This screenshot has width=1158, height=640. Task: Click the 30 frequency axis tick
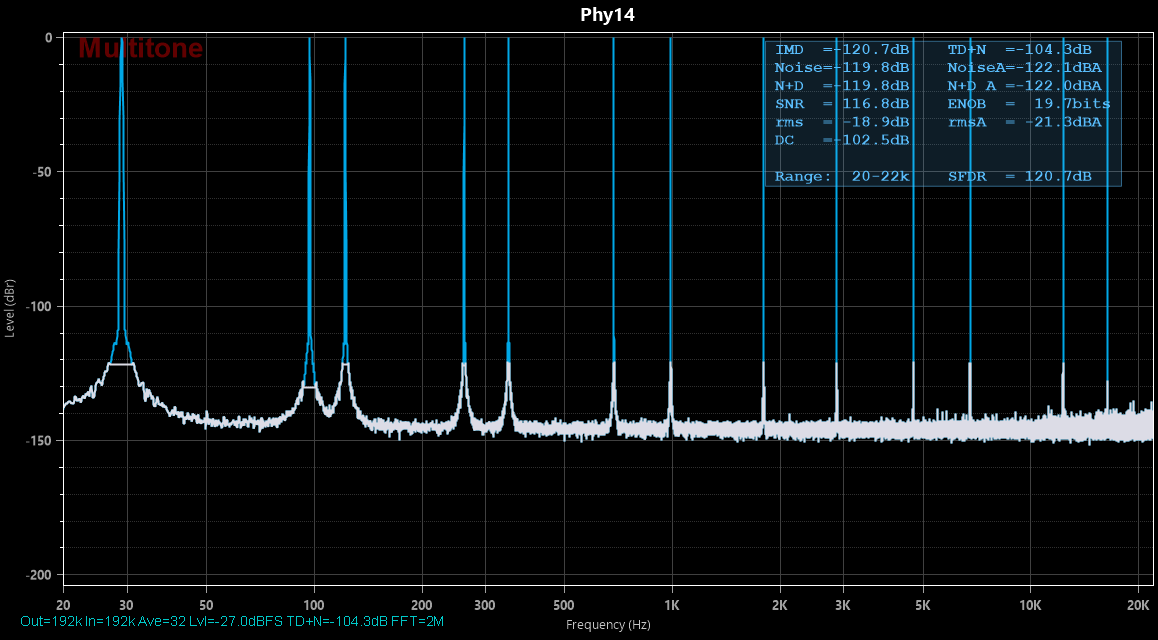pos(127,605)
